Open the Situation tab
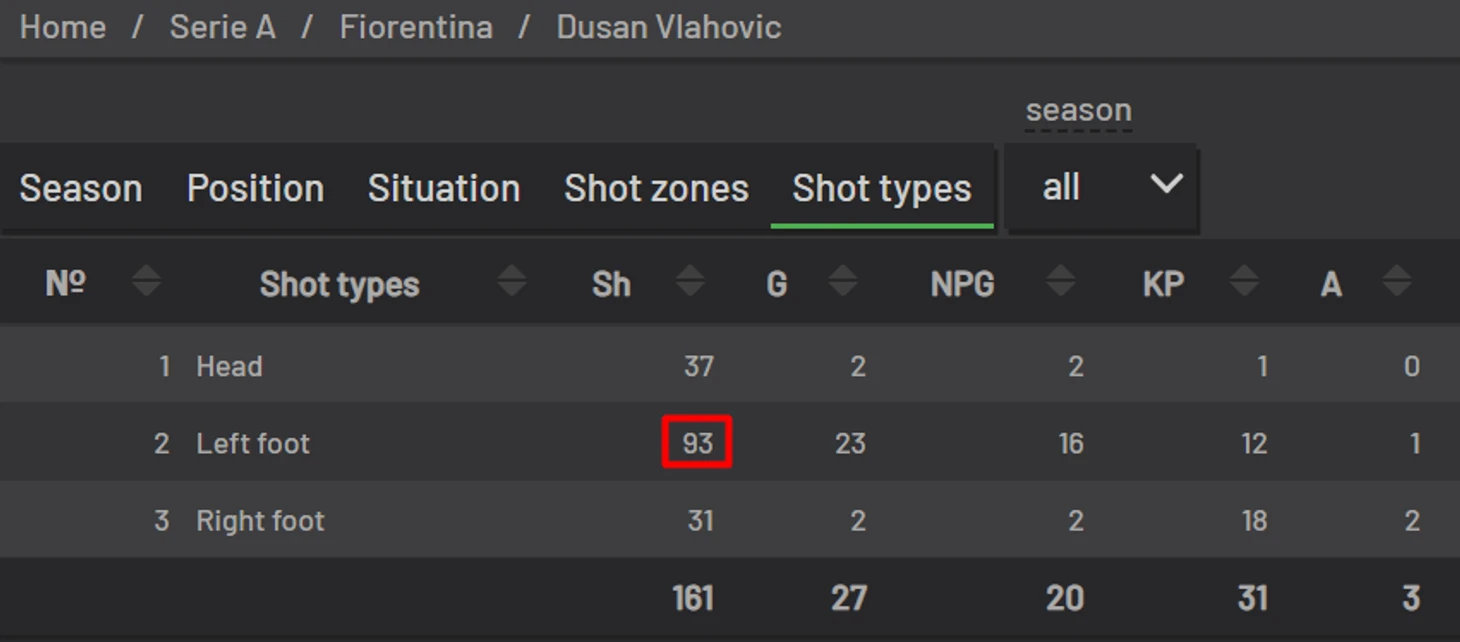The height and width of the screenshot is (642, 1460). click(444, 188)
